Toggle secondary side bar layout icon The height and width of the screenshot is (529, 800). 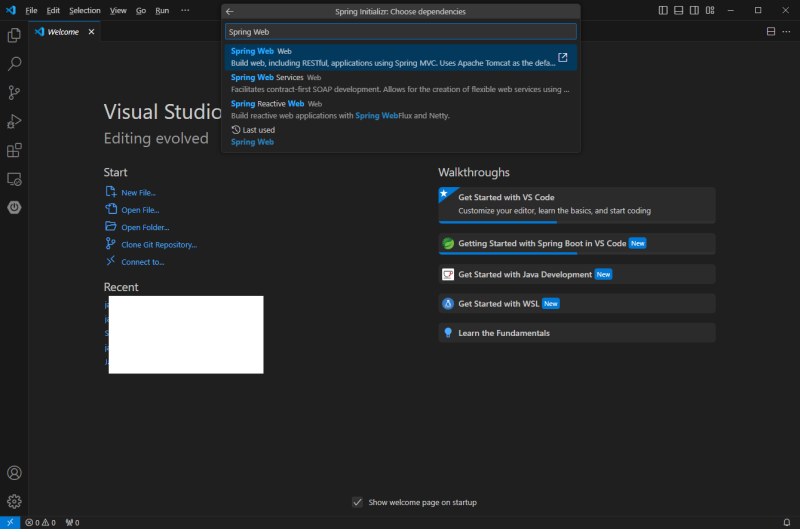click(694, 10)
